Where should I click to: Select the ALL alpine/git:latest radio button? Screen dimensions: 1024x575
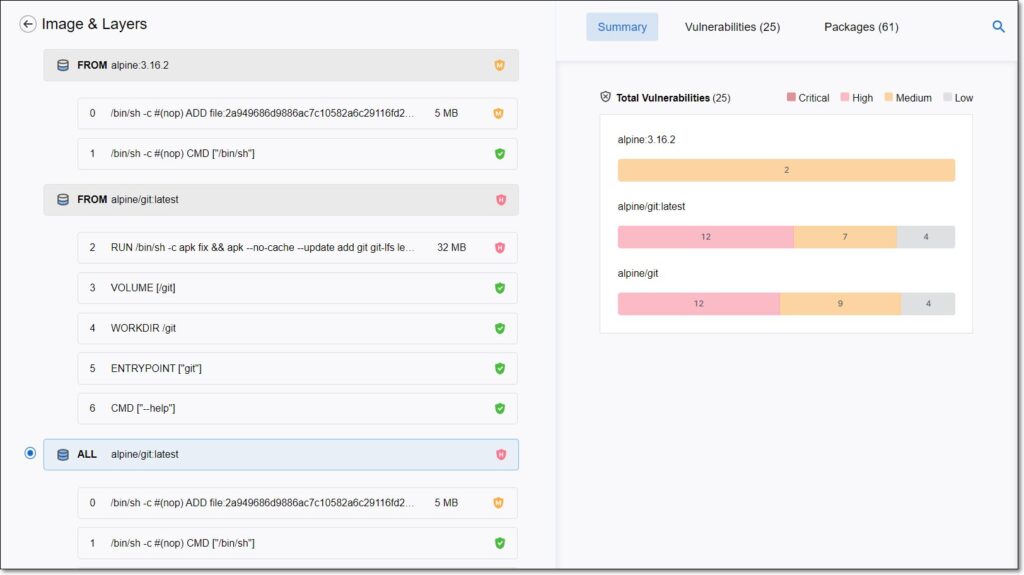point(30,453)
